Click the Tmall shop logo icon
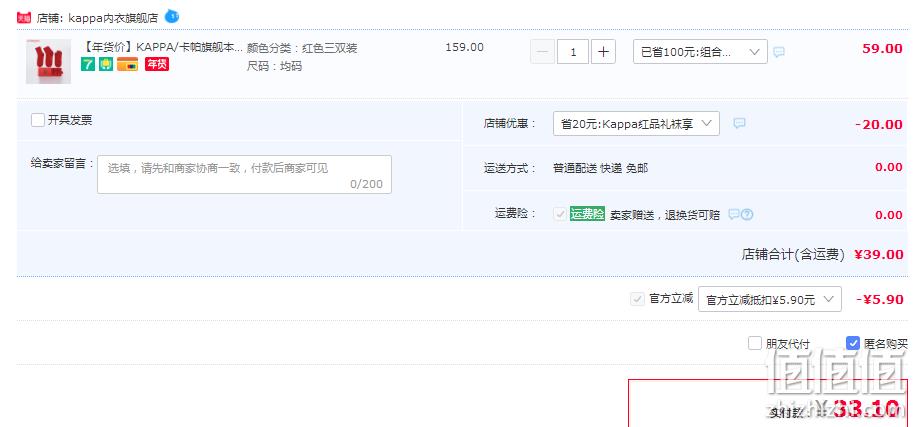Viewport: 915px width, 427px height. (24, 18)
